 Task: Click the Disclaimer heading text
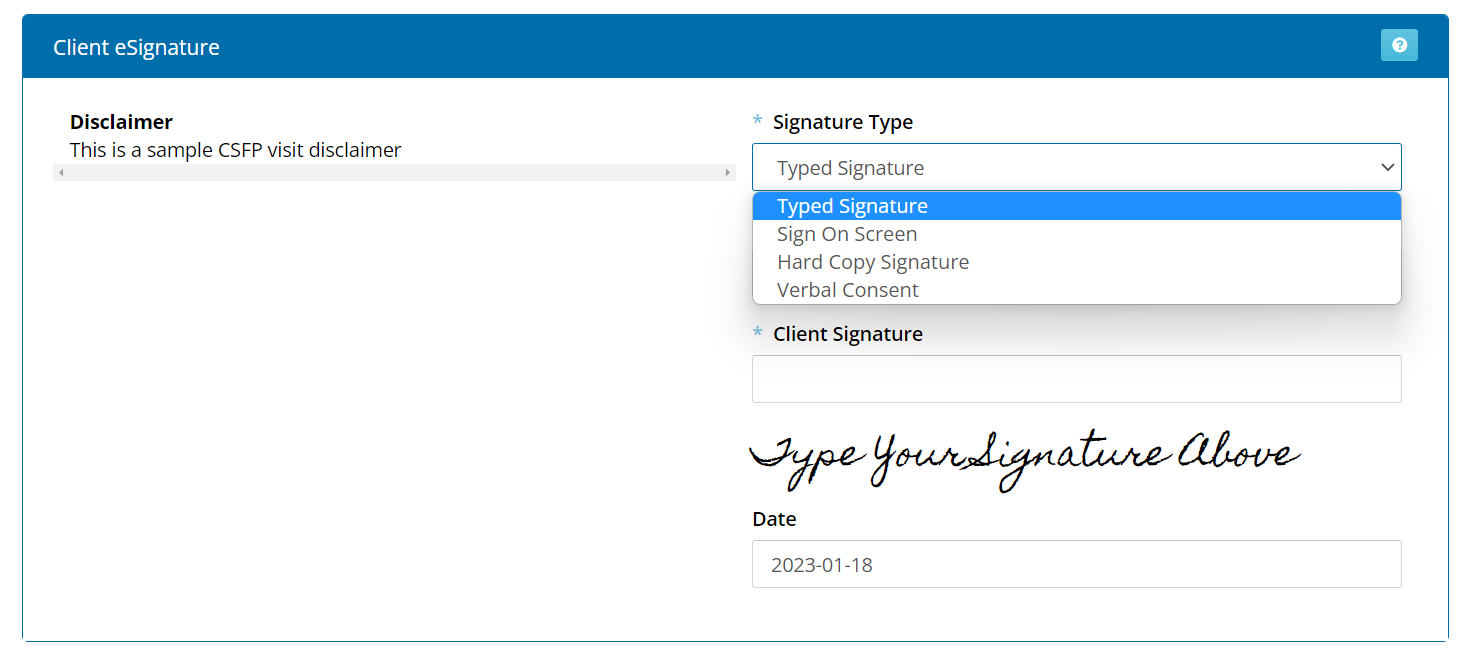point(121,121)
